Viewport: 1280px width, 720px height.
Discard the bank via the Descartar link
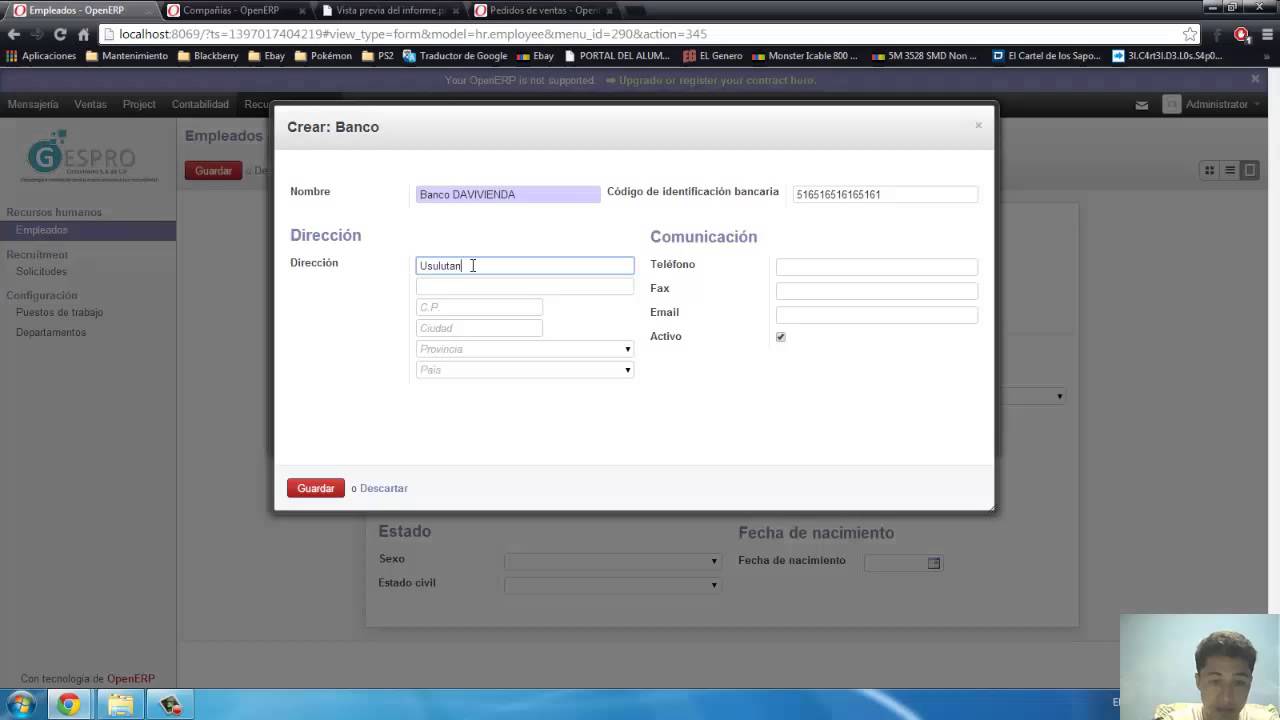(384, 488)
